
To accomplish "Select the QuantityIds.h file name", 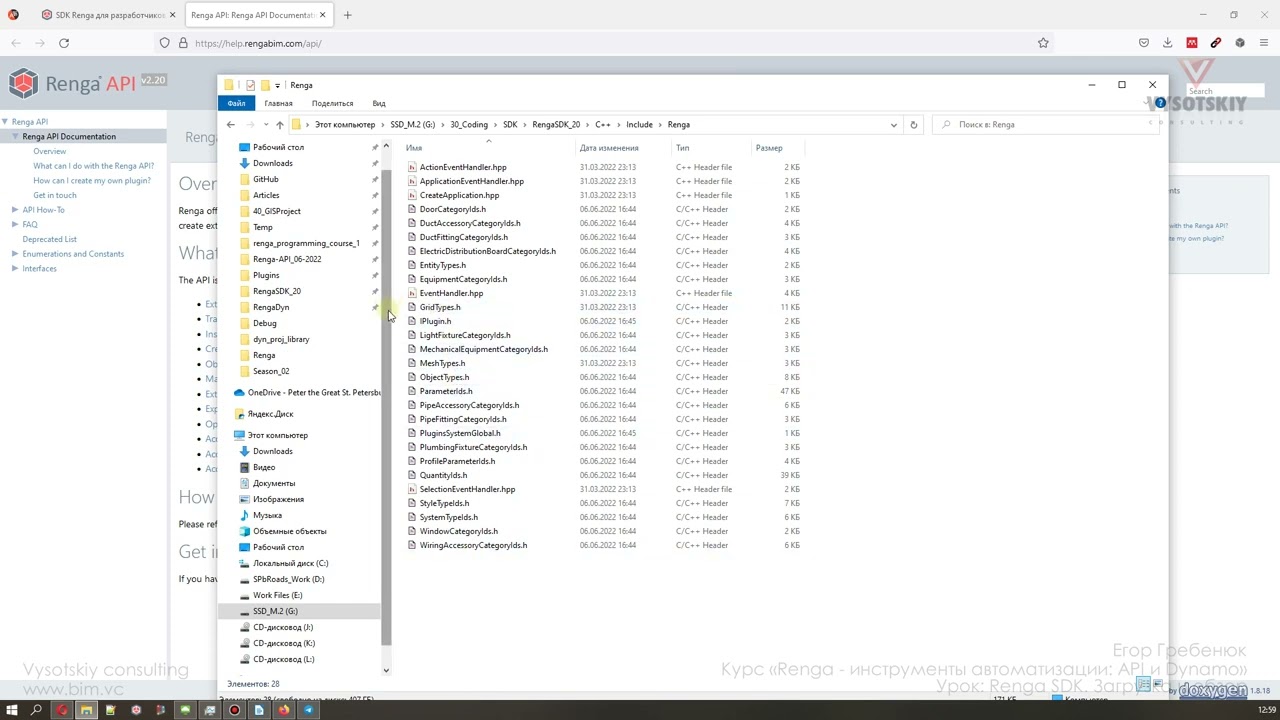I will click(x=443, y=475).
